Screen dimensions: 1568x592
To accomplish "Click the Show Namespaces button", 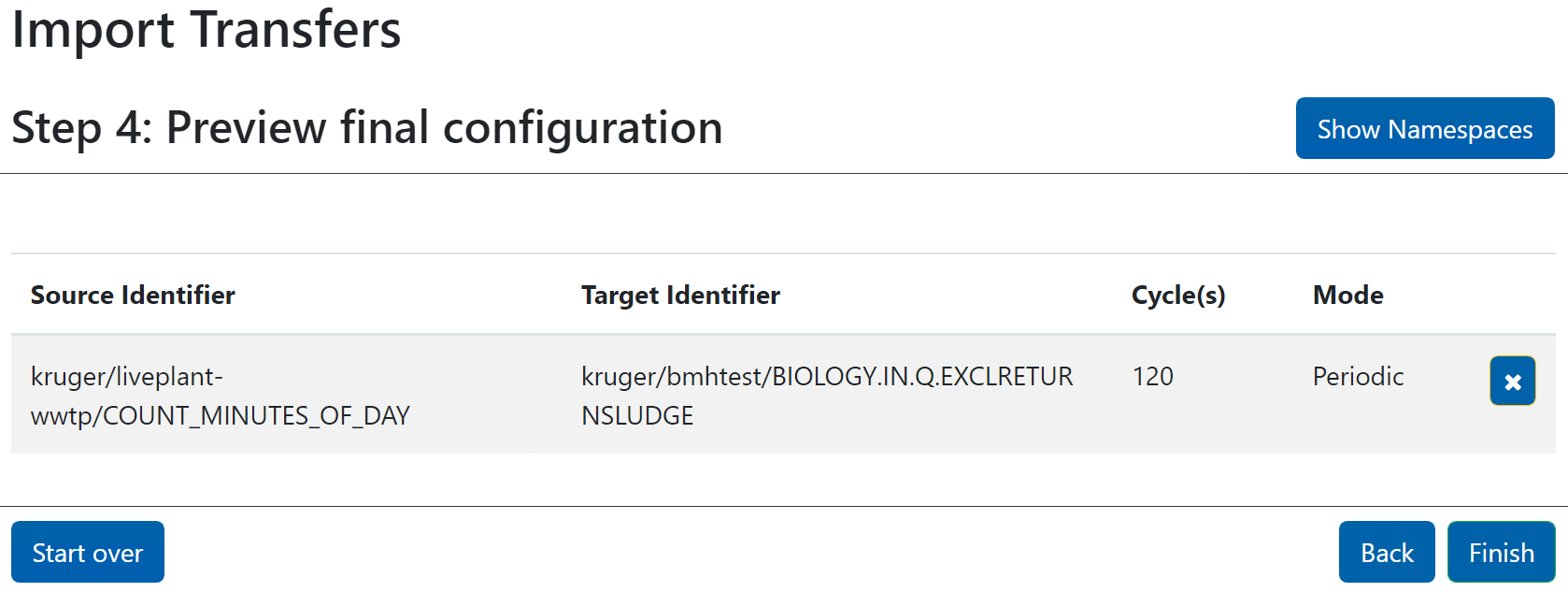I will click(1424, 129).
